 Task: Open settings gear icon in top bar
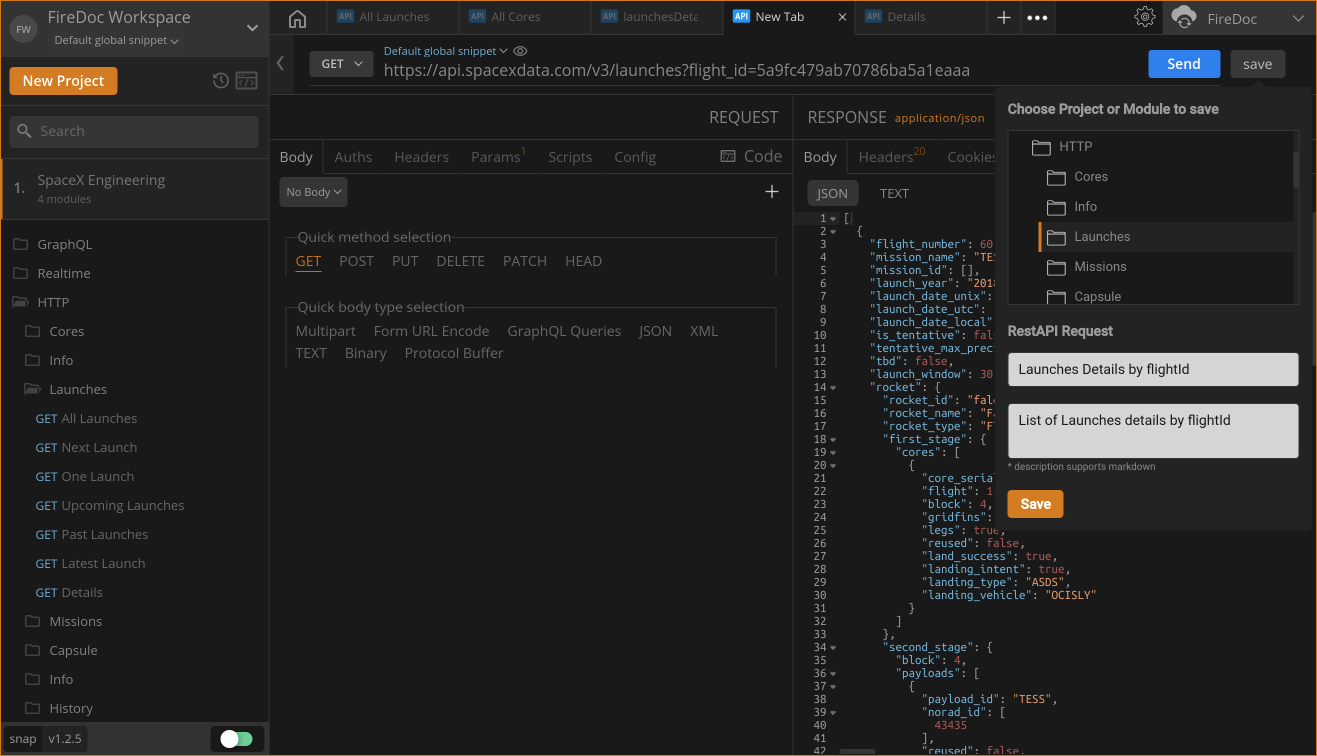(x=1145, y=17)
